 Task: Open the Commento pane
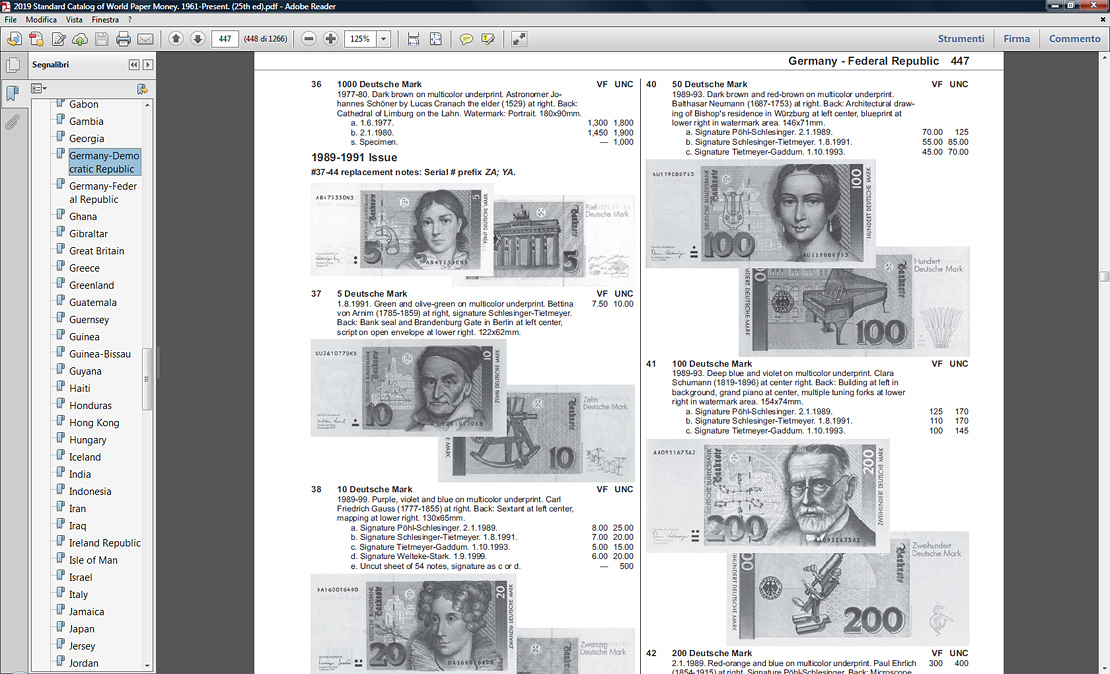(x=1075, y=39)
